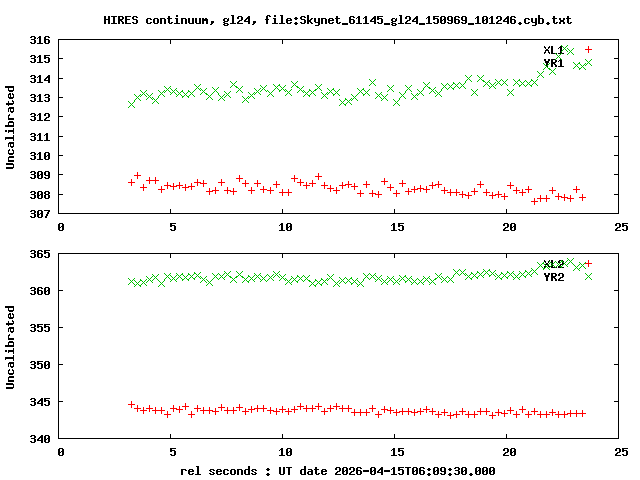Click the 307 y-axis tick label

[40, 214]
